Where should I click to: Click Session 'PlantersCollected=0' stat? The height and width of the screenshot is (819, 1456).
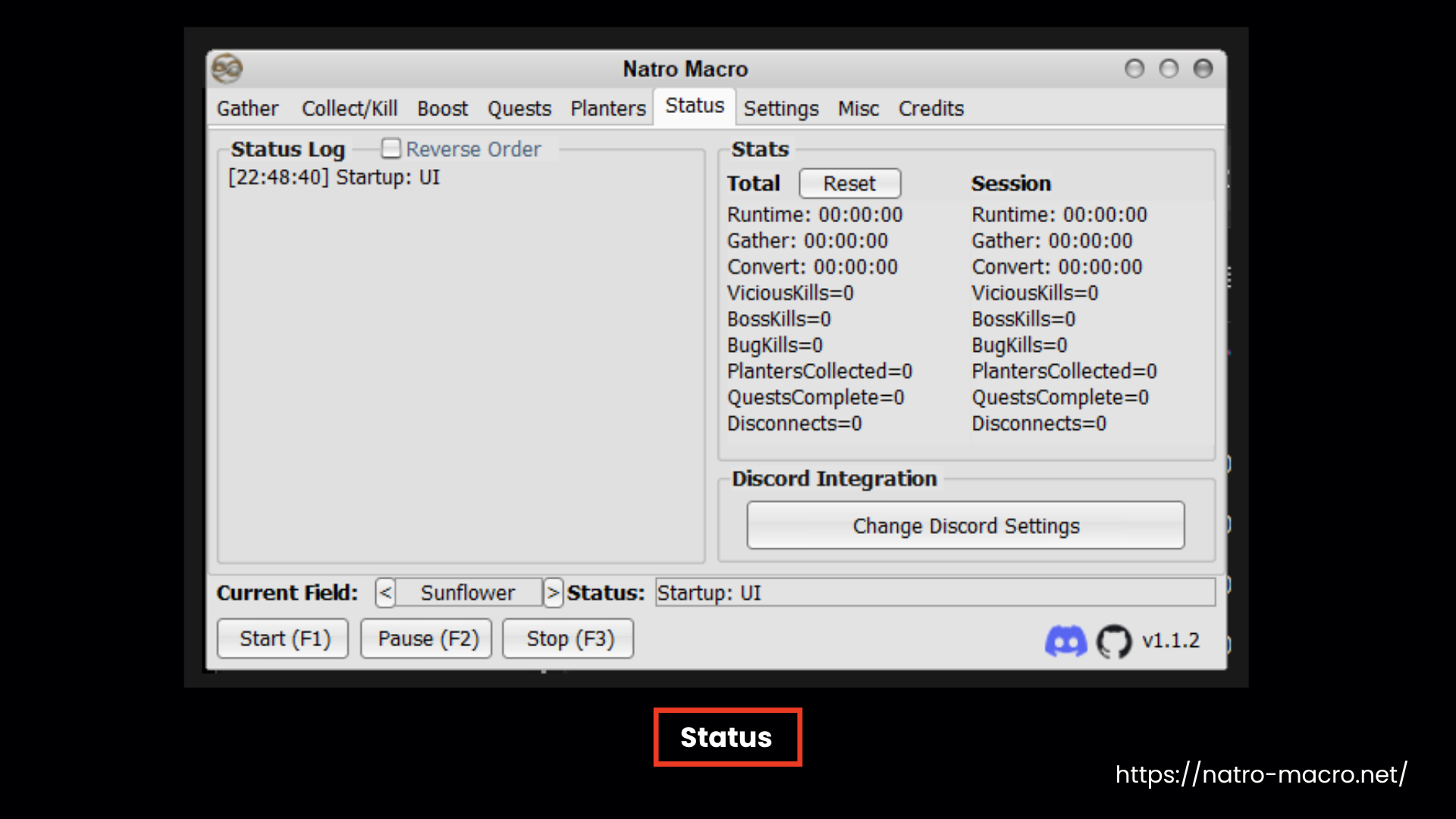(x=1064, y=372)
